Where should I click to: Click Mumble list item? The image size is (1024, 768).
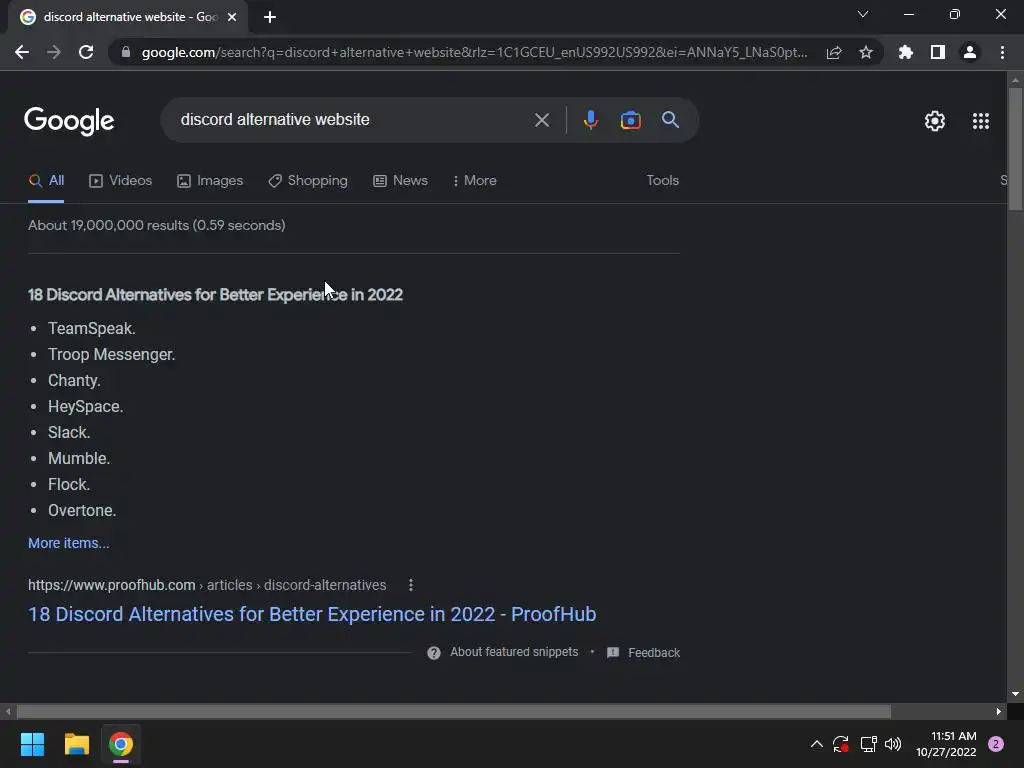click(79, 459)
